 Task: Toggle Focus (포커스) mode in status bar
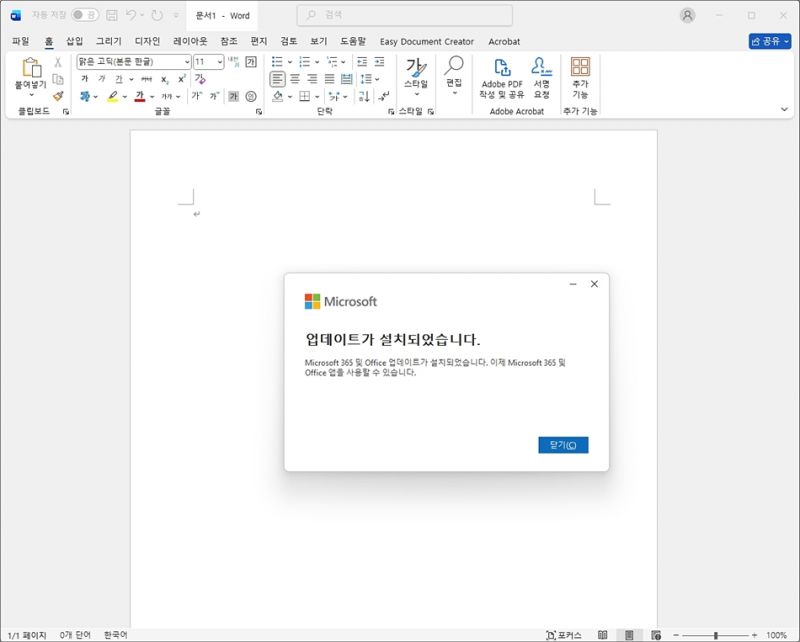point(563,635)
